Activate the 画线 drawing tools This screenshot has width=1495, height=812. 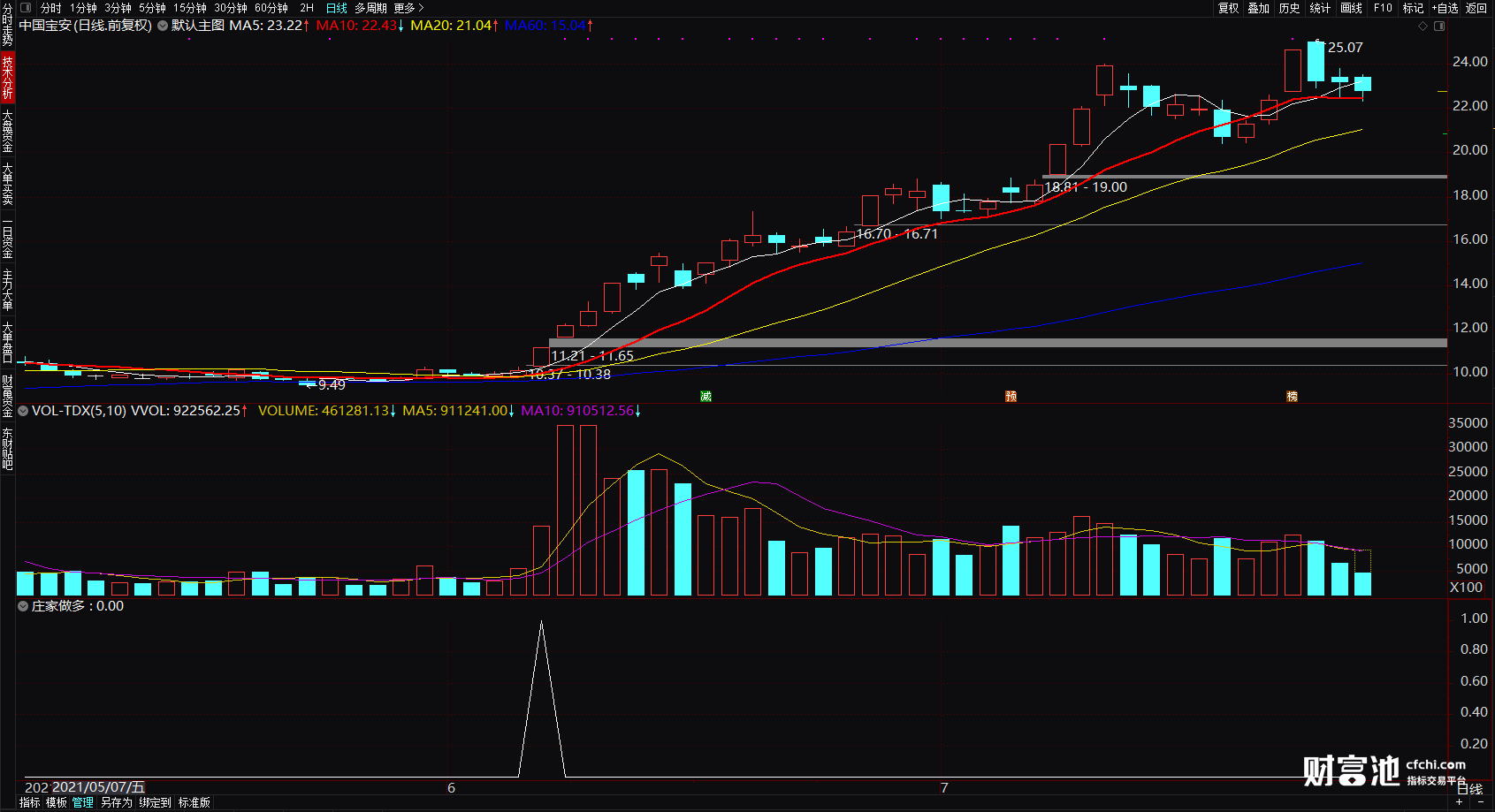[x=1351, y=8]
